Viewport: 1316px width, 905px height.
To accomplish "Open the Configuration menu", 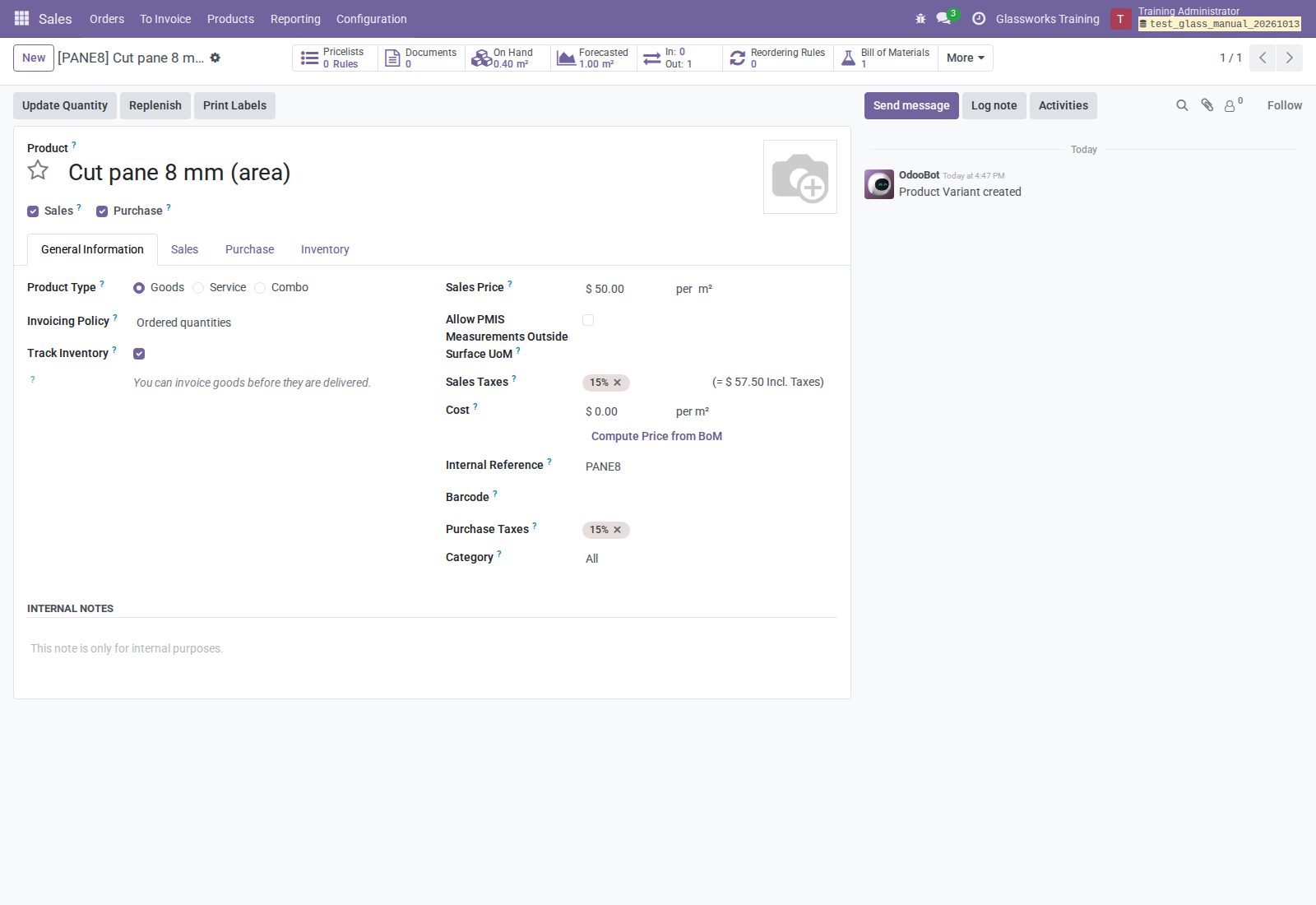I will point(372,19).
